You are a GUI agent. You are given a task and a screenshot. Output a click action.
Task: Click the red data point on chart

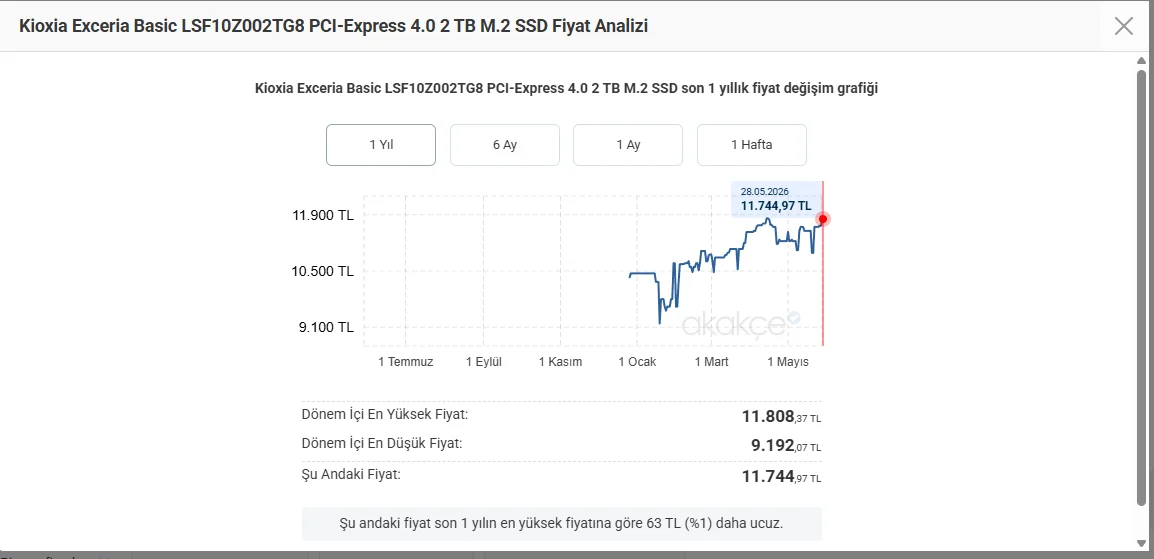click(823, 219)
